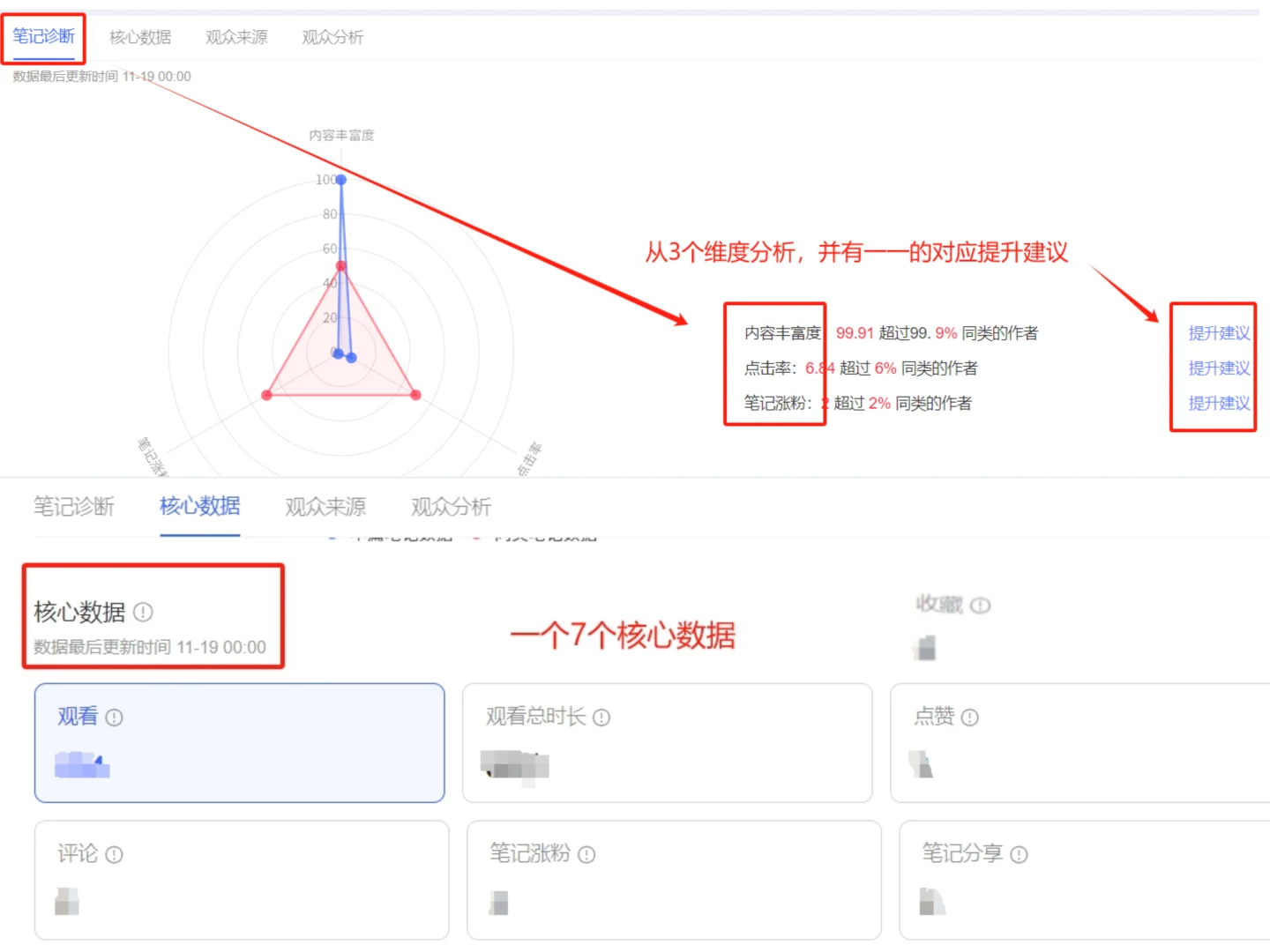The height and width of the screenshot is (952, 1270).
Task: Click 内容丰富度 score 99.91 text
Action: click(855, 333)
